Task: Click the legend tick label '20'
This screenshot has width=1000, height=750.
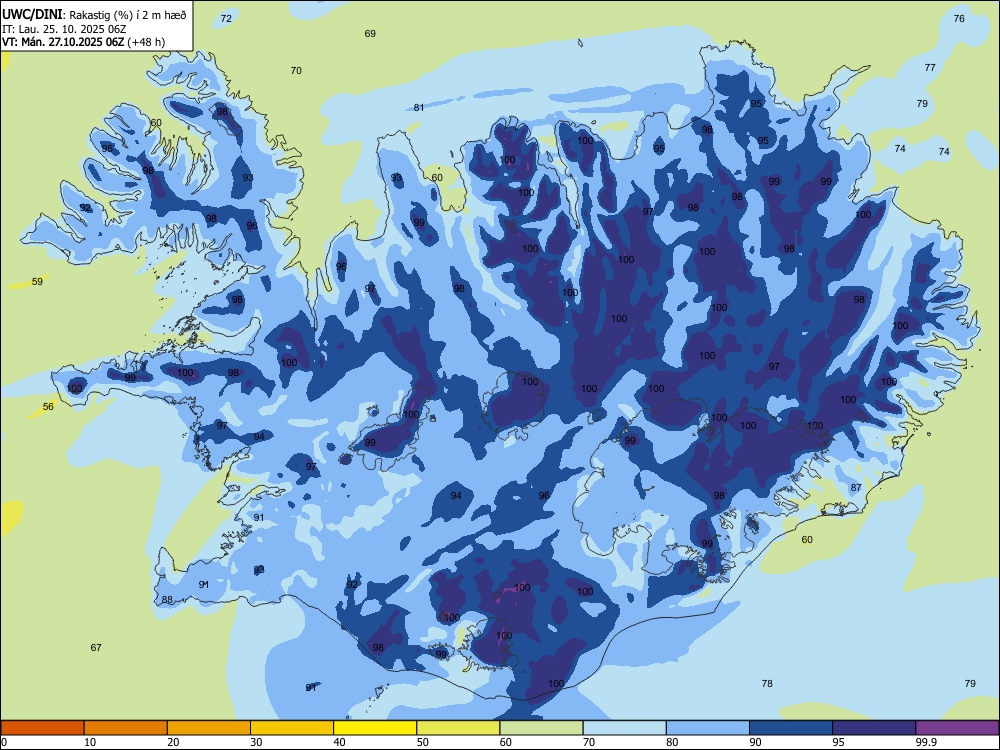Action: tap(173, 742)
